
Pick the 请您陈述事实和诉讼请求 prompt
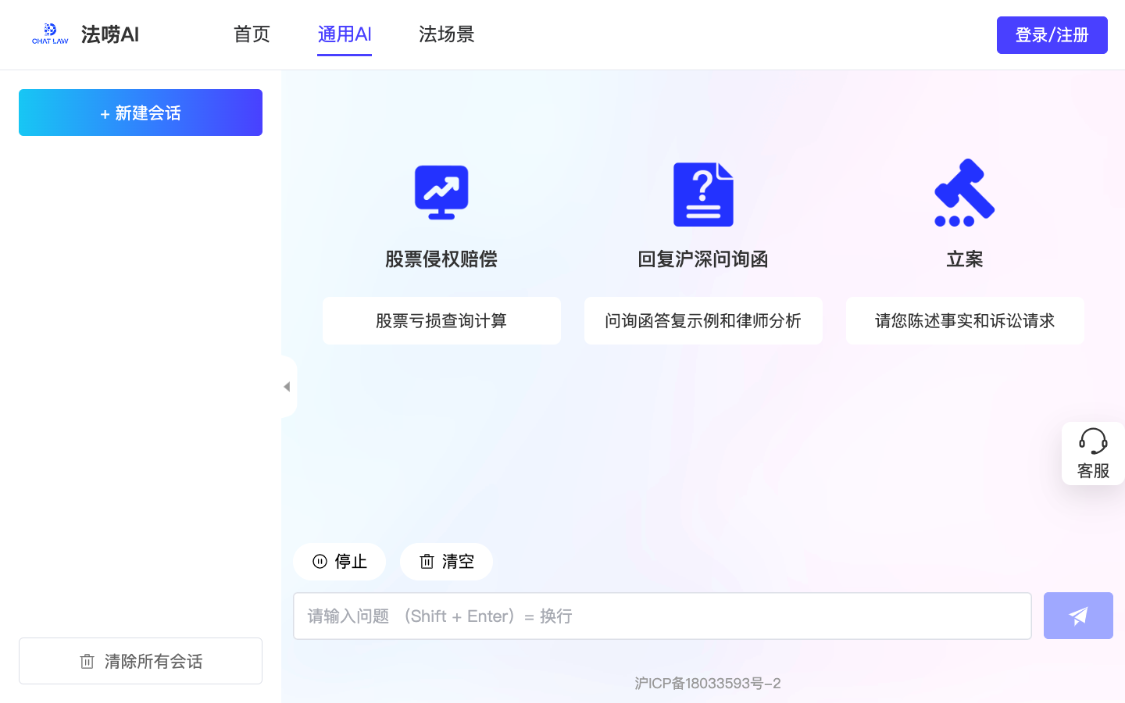(x=964, y=321)
